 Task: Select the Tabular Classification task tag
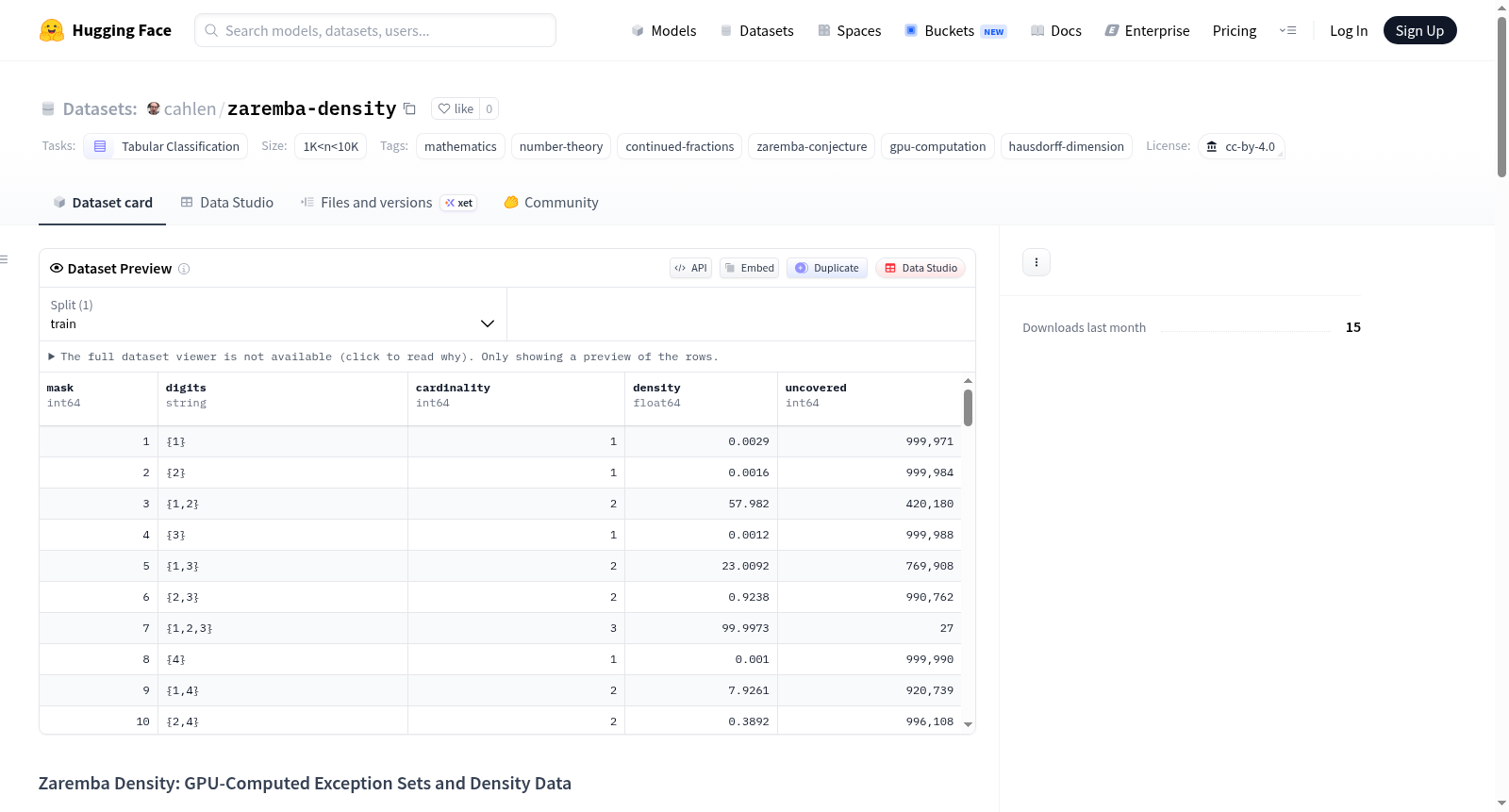(x=166, y=146)
